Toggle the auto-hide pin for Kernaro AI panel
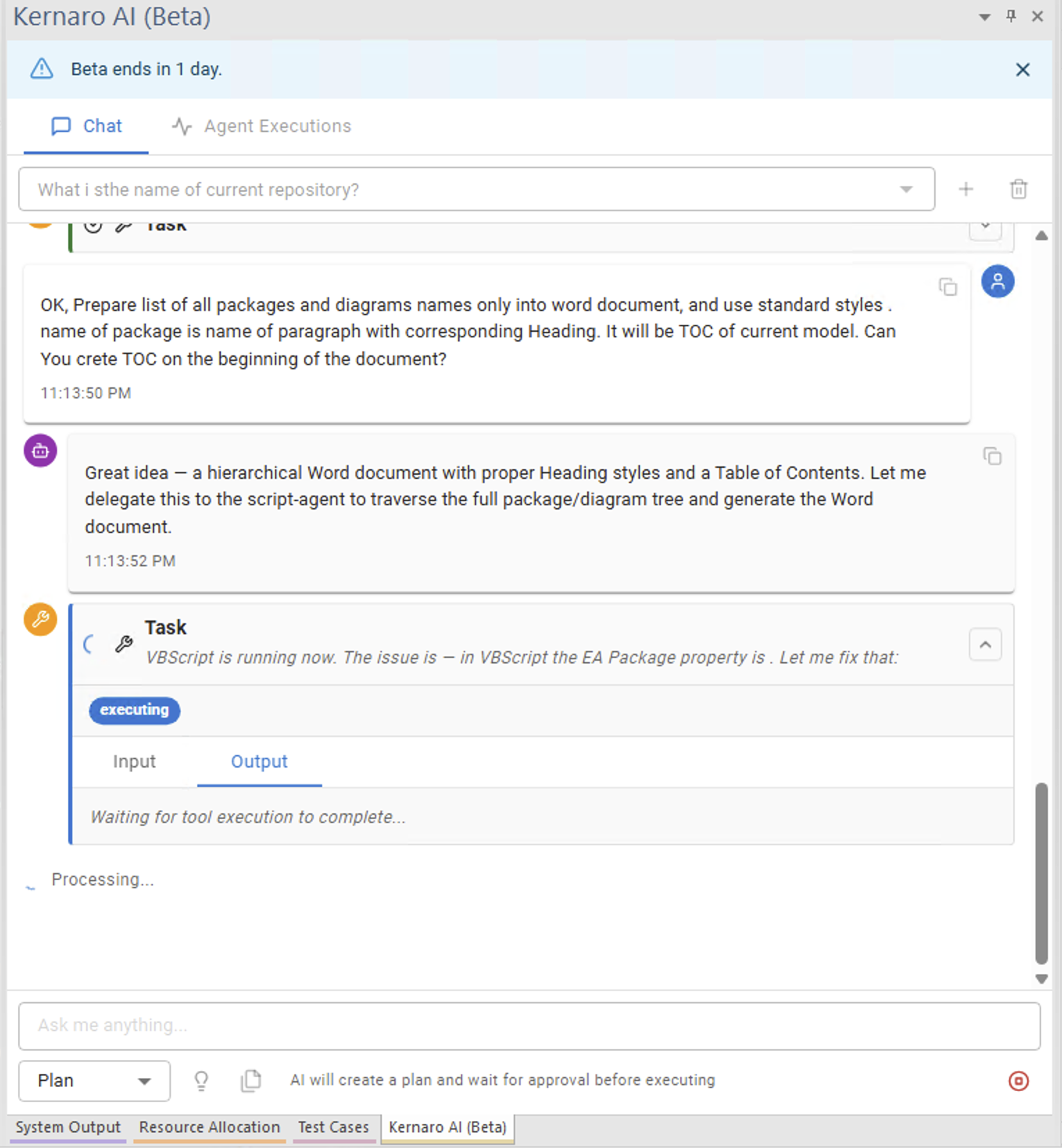This screenshot has height=1148, width=1062. [x=1011, y=16]
